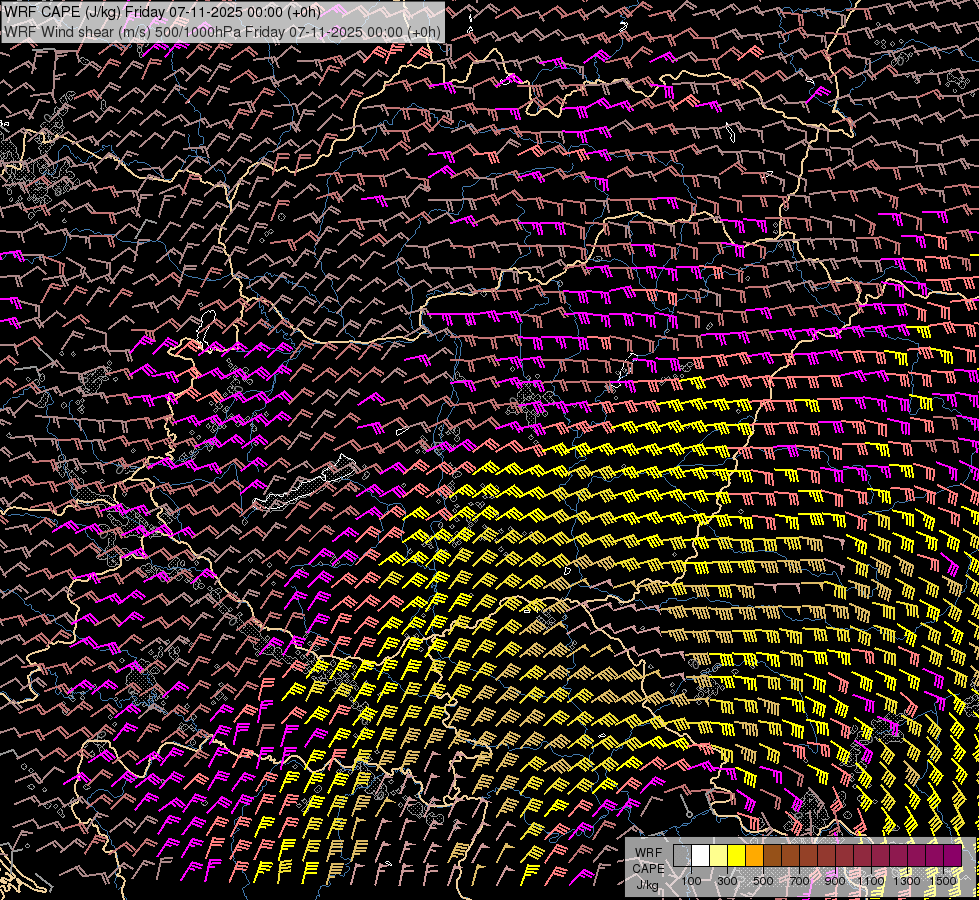Click the orange swatch in the CAPE legend
The height and width of the screenshot is (900, 979).
(754, 856)
